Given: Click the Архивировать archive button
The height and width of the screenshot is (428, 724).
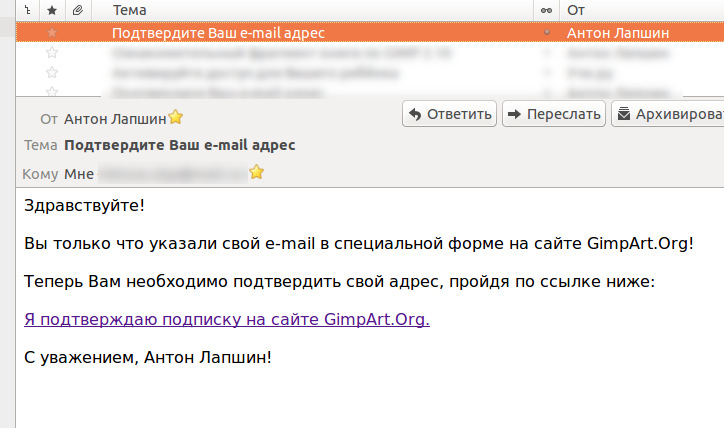Looking at the screenshot, I should click(668, 114).
